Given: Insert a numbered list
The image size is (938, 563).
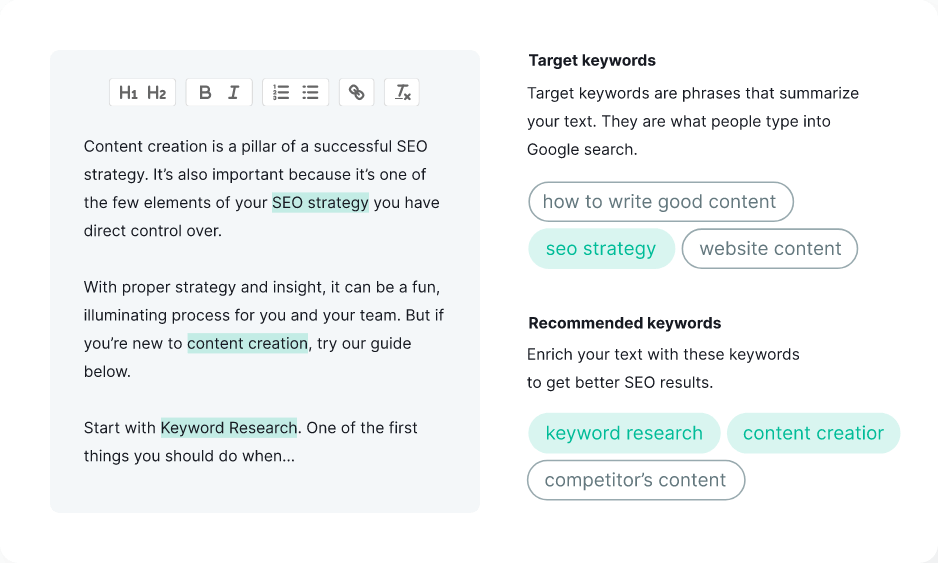Looking at the screenshot, I should [x=281, y=93].
